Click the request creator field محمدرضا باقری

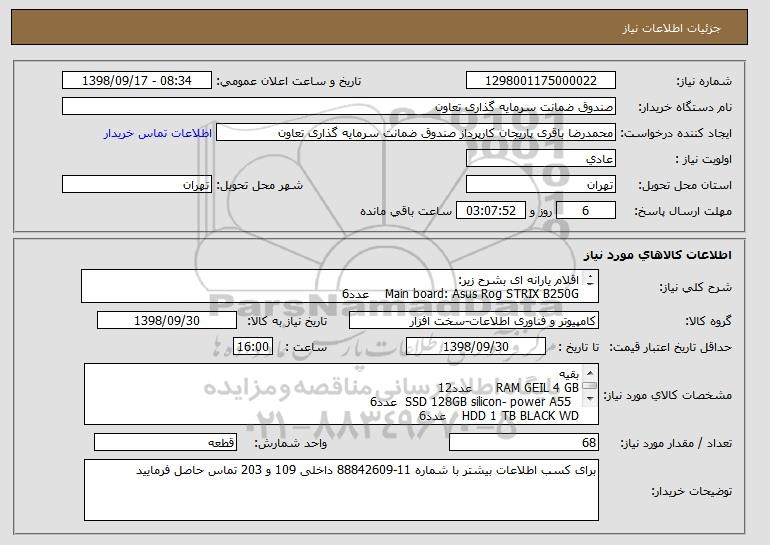coord(415,133)
